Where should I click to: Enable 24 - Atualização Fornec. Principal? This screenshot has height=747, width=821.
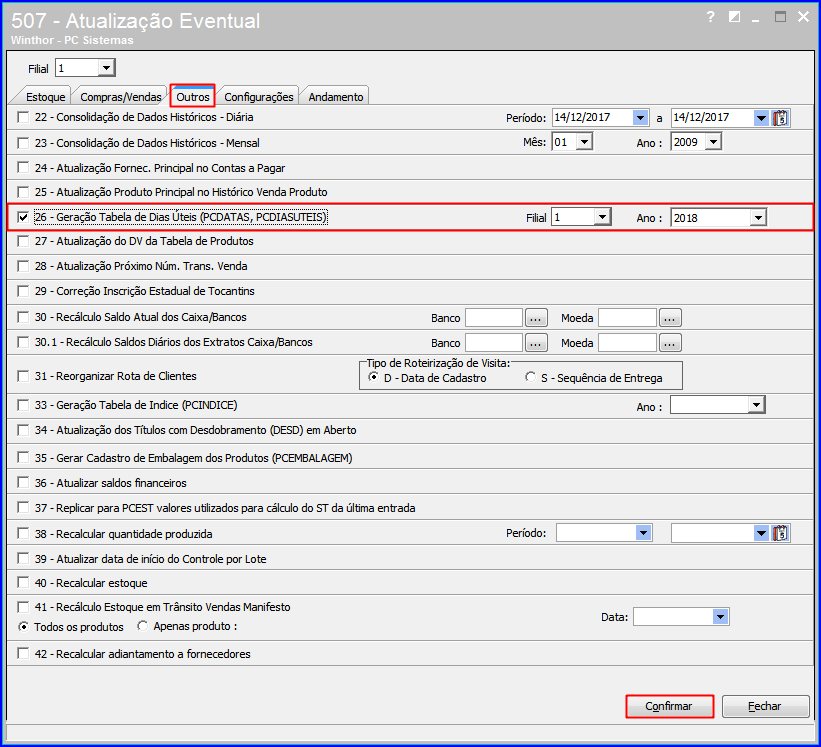23,168
